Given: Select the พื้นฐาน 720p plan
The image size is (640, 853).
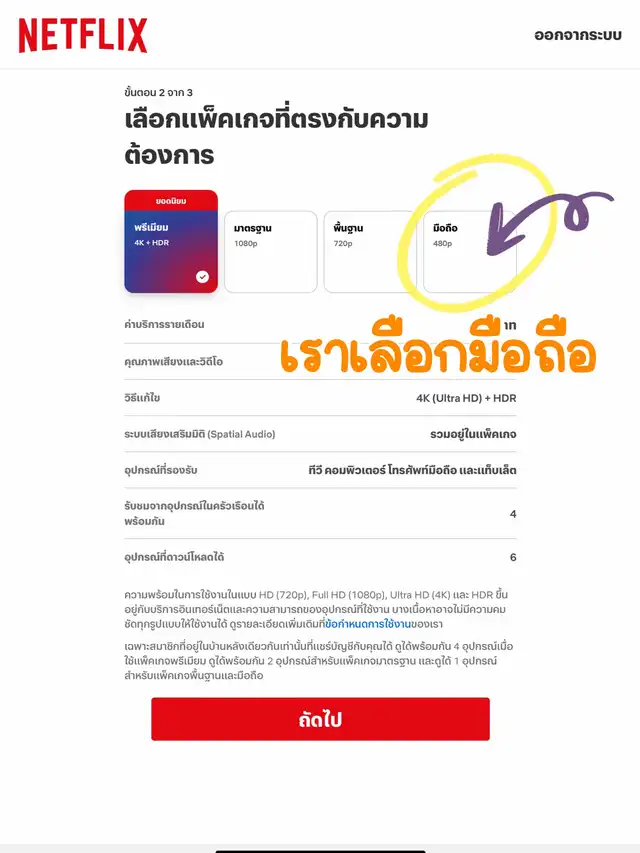Looking at the screenshot, I should [370, 252].
